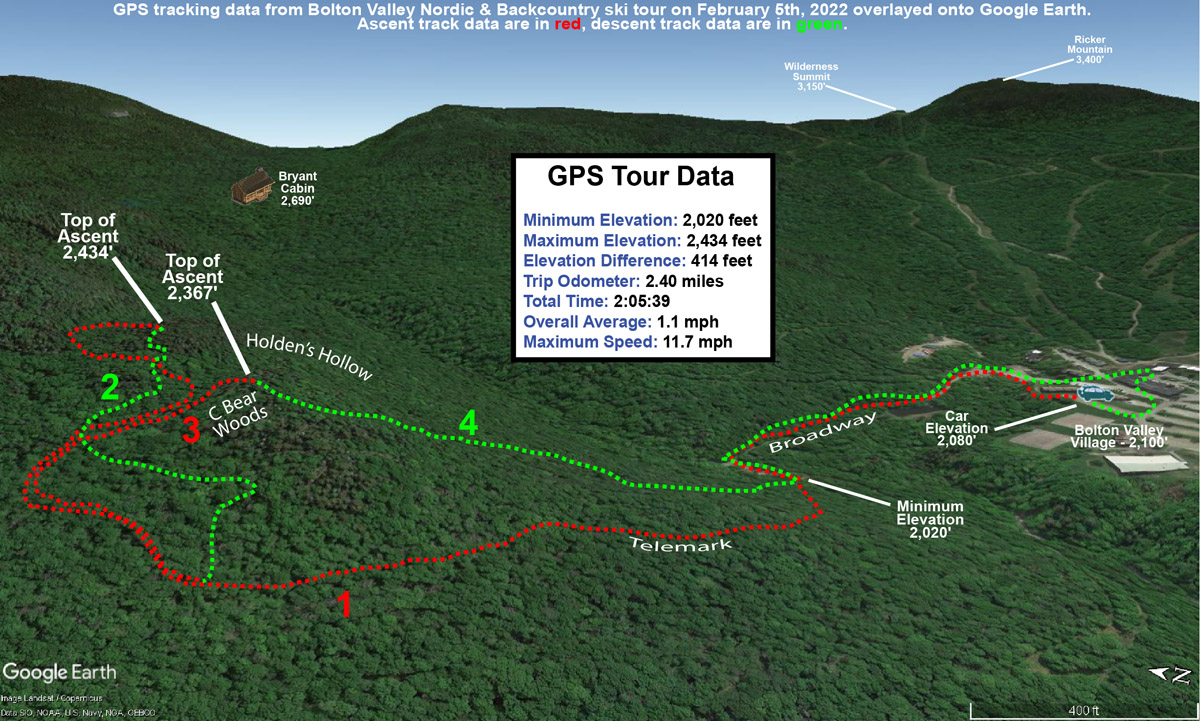The image size is (1200, 721).
Task: Click the Google Earth logo
Action: coord(60,672)
